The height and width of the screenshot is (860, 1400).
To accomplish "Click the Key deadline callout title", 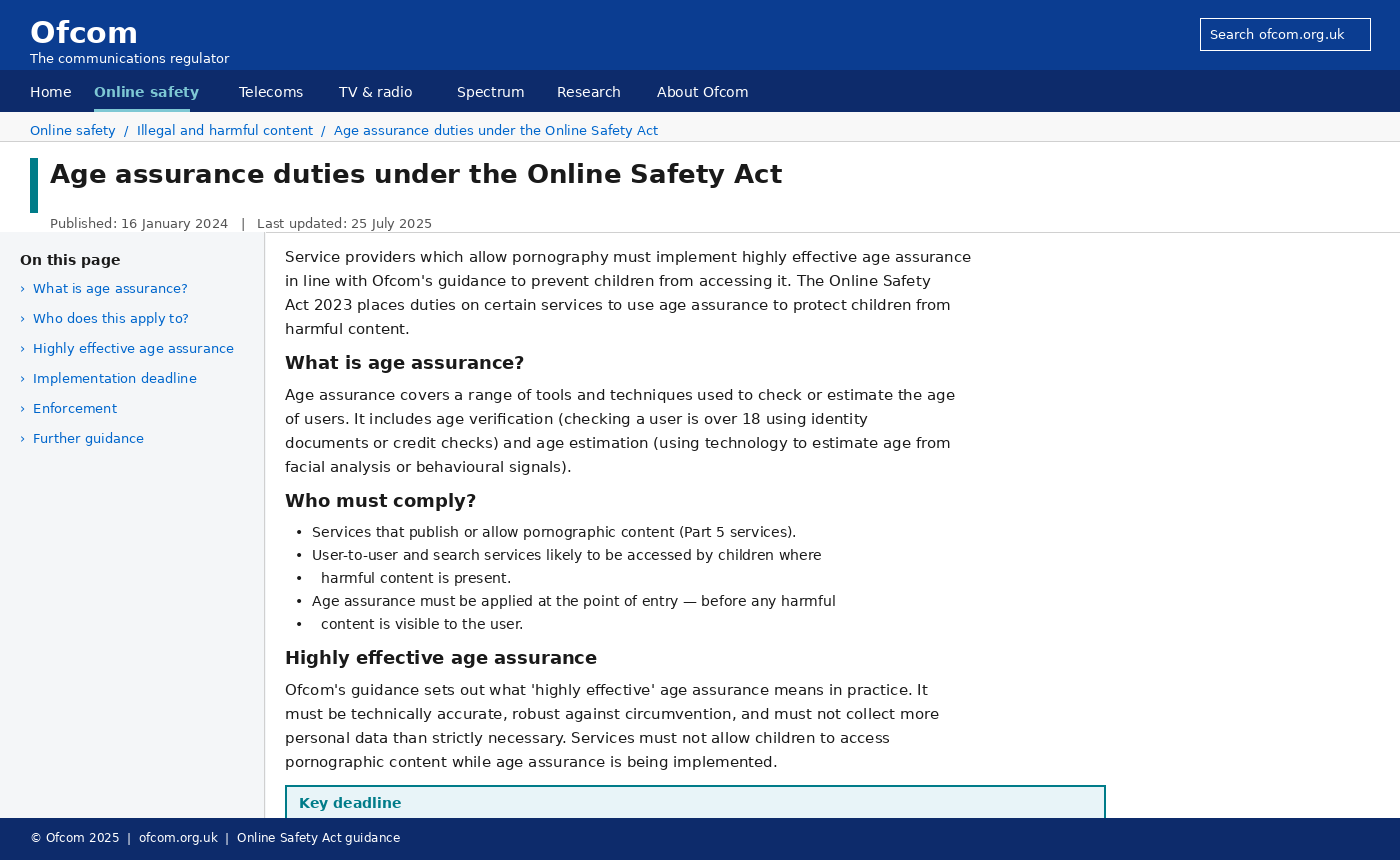I will (350, 803).
